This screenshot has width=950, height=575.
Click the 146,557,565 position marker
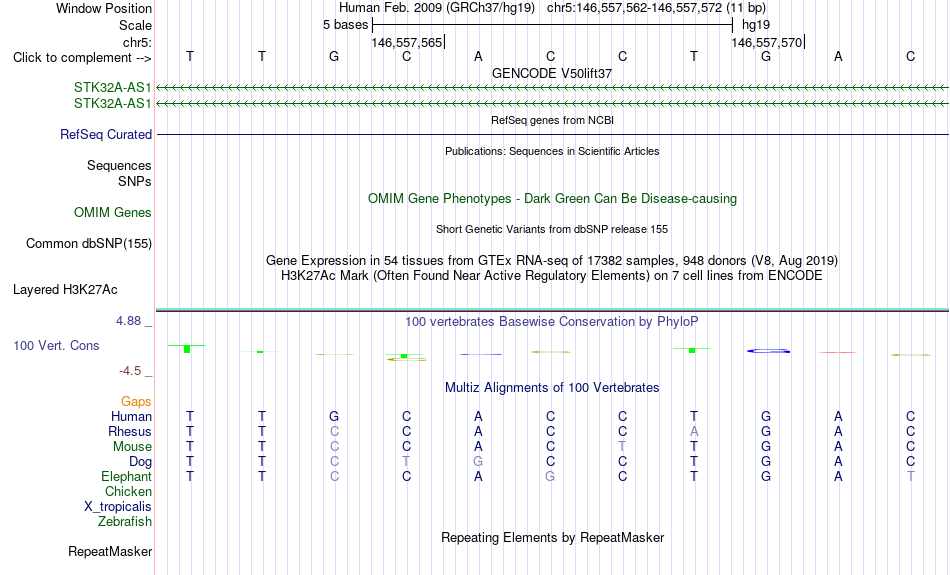click(407, 42)
